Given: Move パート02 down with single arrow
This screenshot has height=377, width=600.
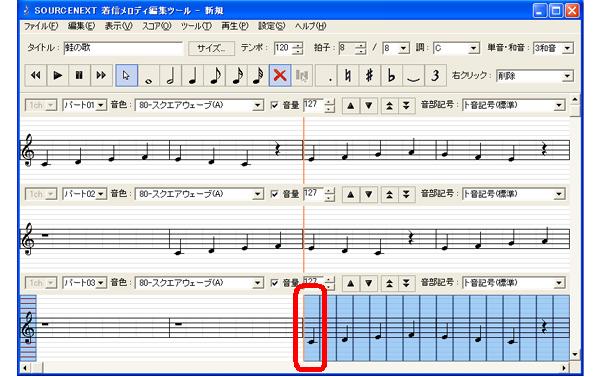Looking at the screenshot, I should (x=368, y=194).
